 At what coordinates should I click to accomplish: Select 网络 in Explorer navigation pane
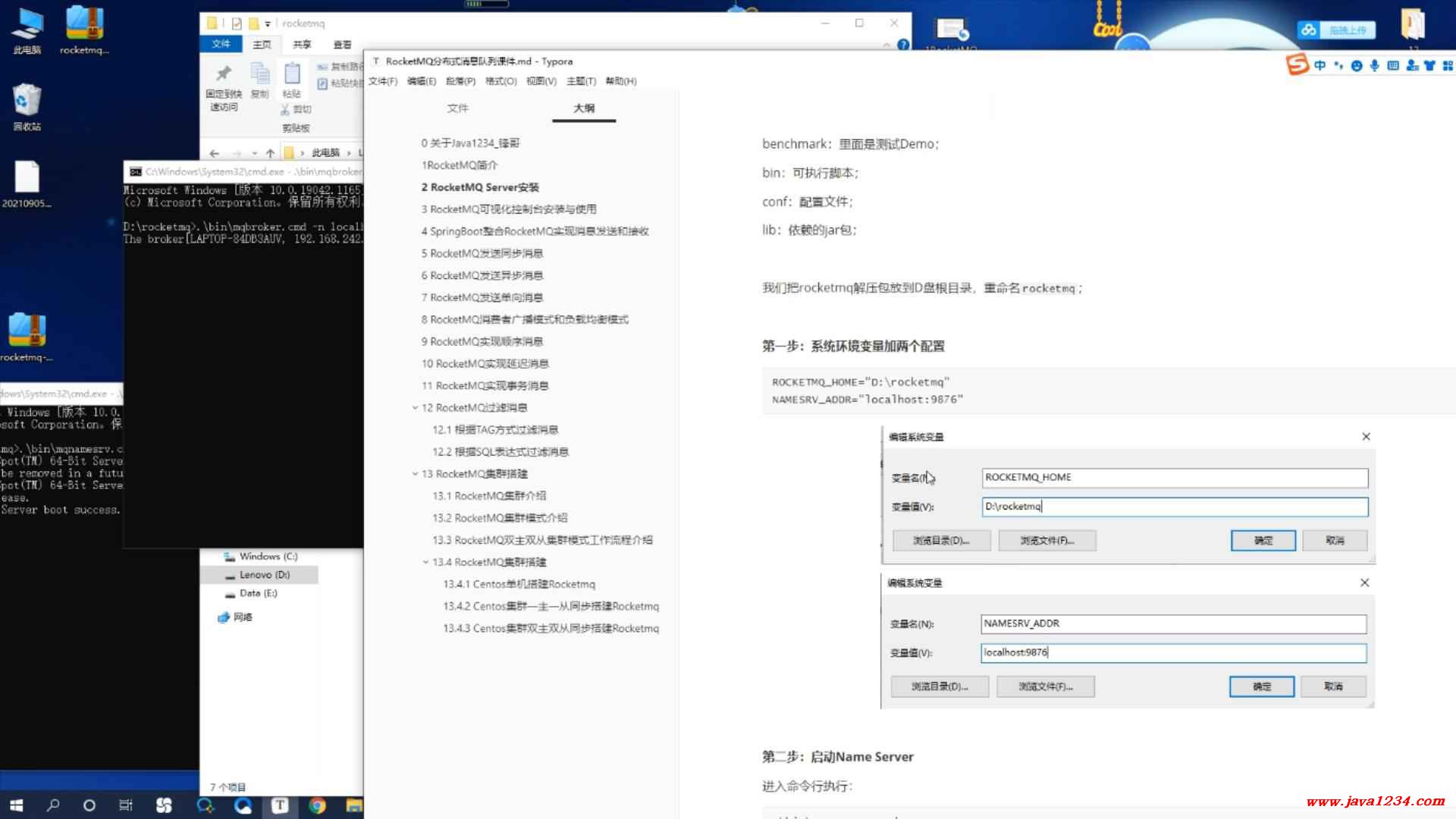235,617
